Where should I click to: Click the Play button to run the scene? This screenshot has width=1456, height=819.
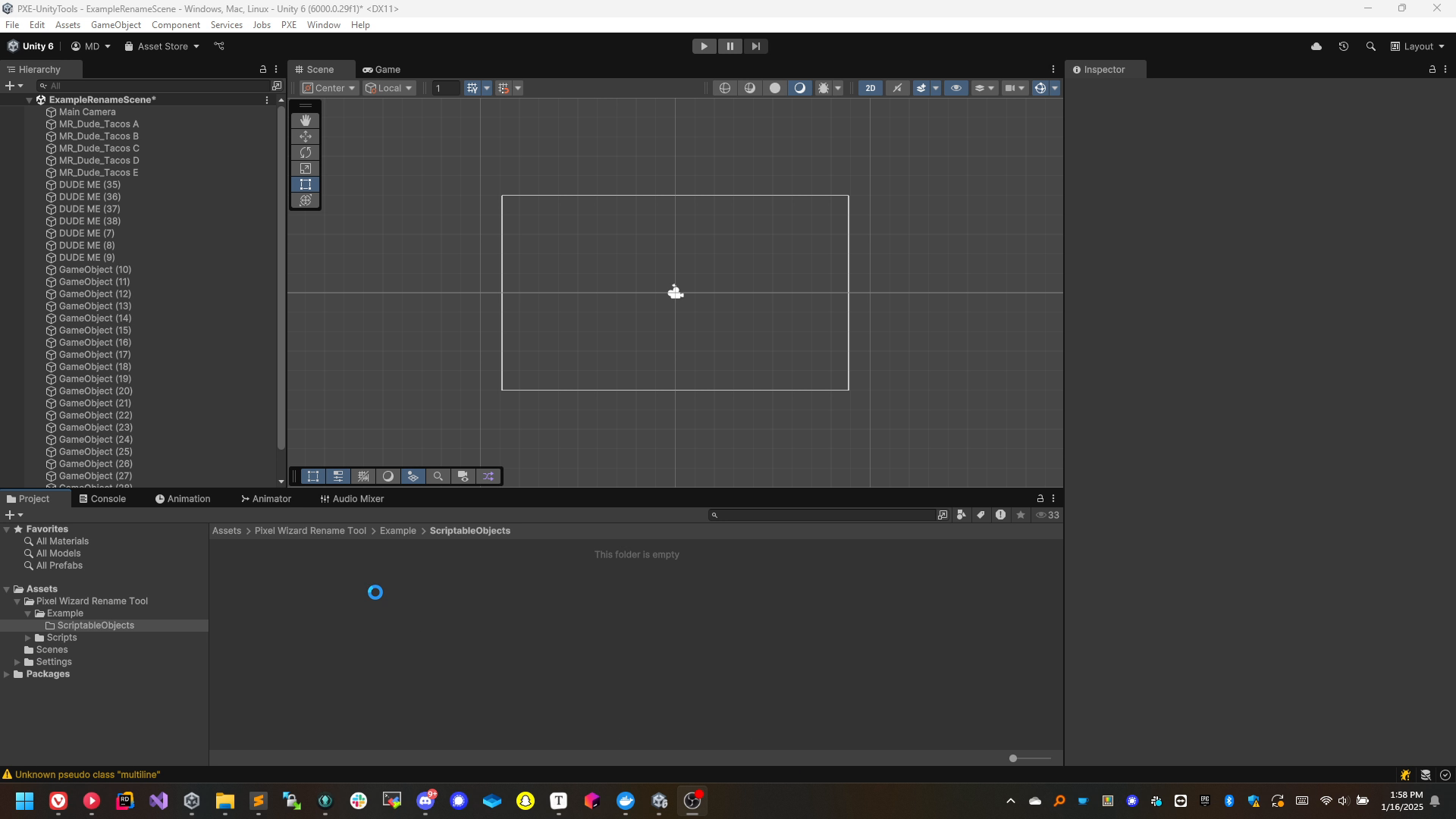(x=703, y=46)
